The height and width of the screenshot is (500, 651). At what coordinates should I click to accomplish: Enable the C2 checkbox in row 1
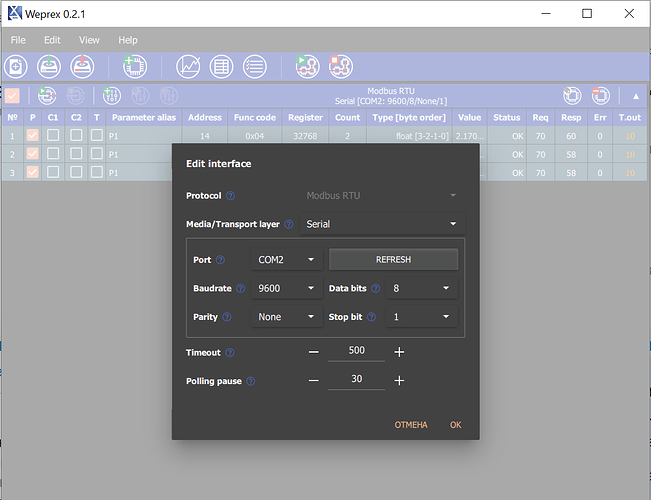coord(76,135)
